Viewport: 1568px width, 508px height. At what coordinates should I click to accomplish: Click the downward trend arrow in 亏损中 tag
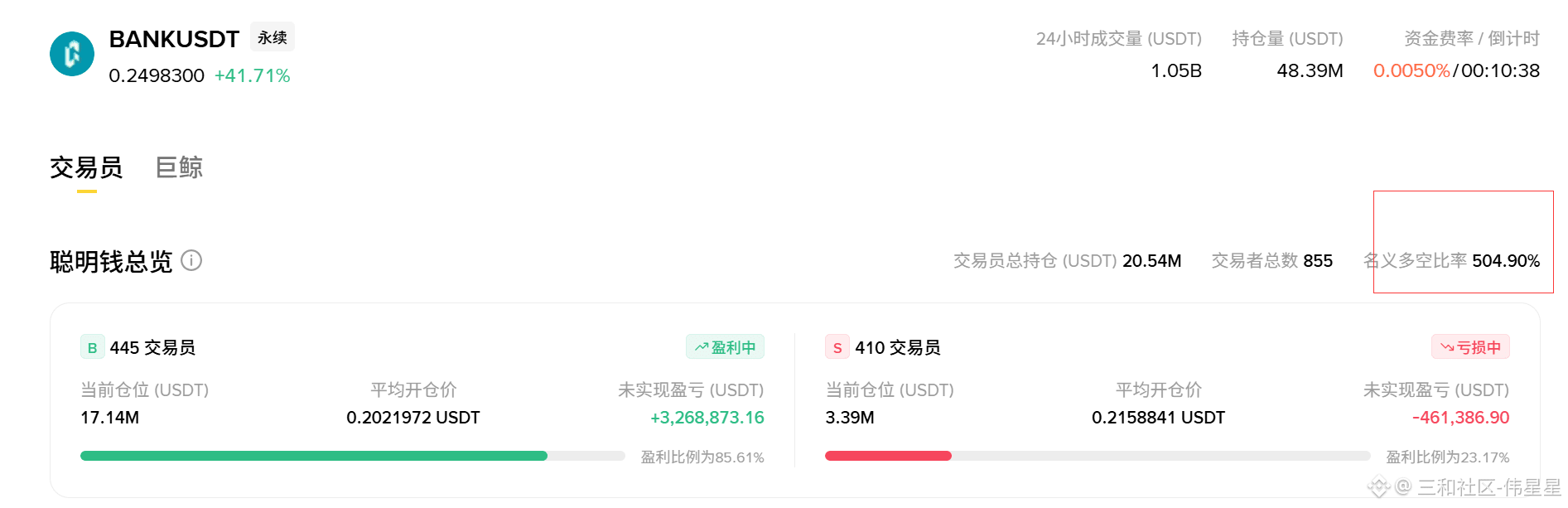[1447, 347]
